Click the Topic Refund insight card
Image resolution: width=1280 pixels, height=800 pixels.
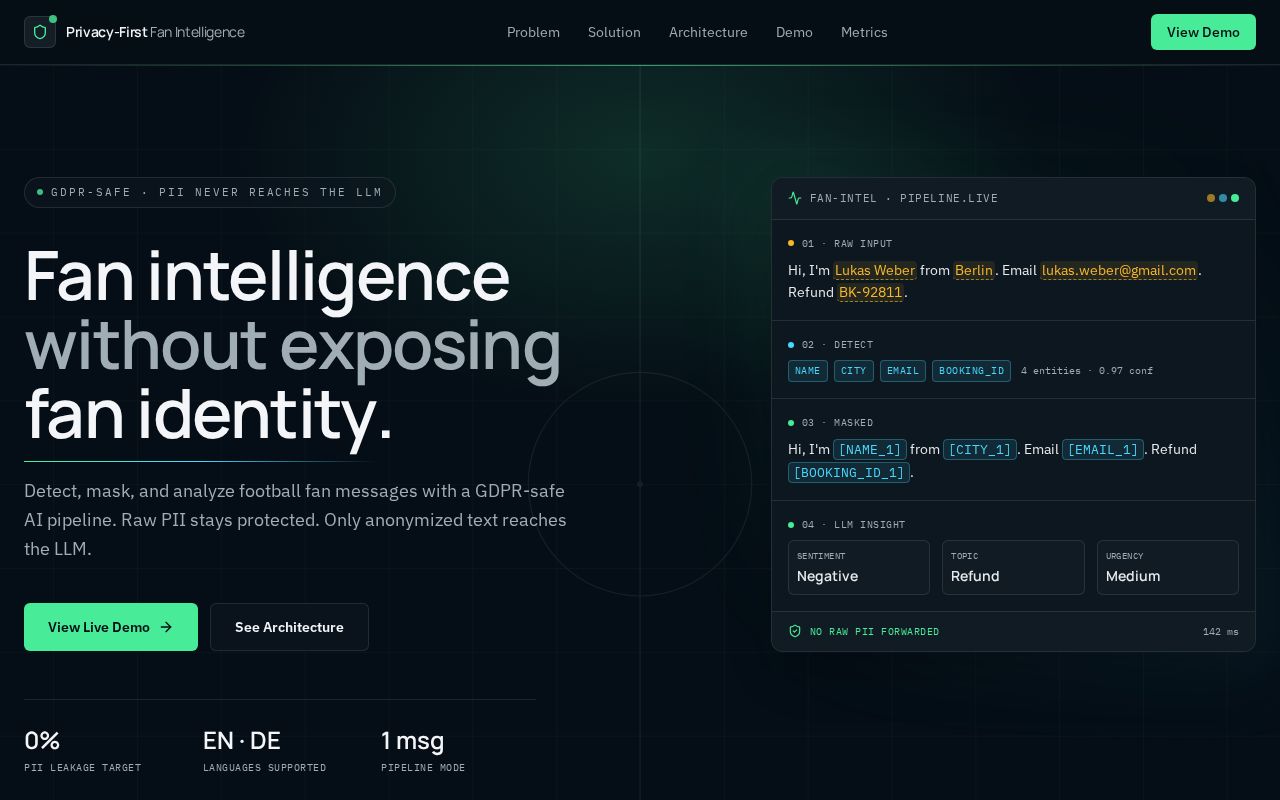tap(1013, 568)
